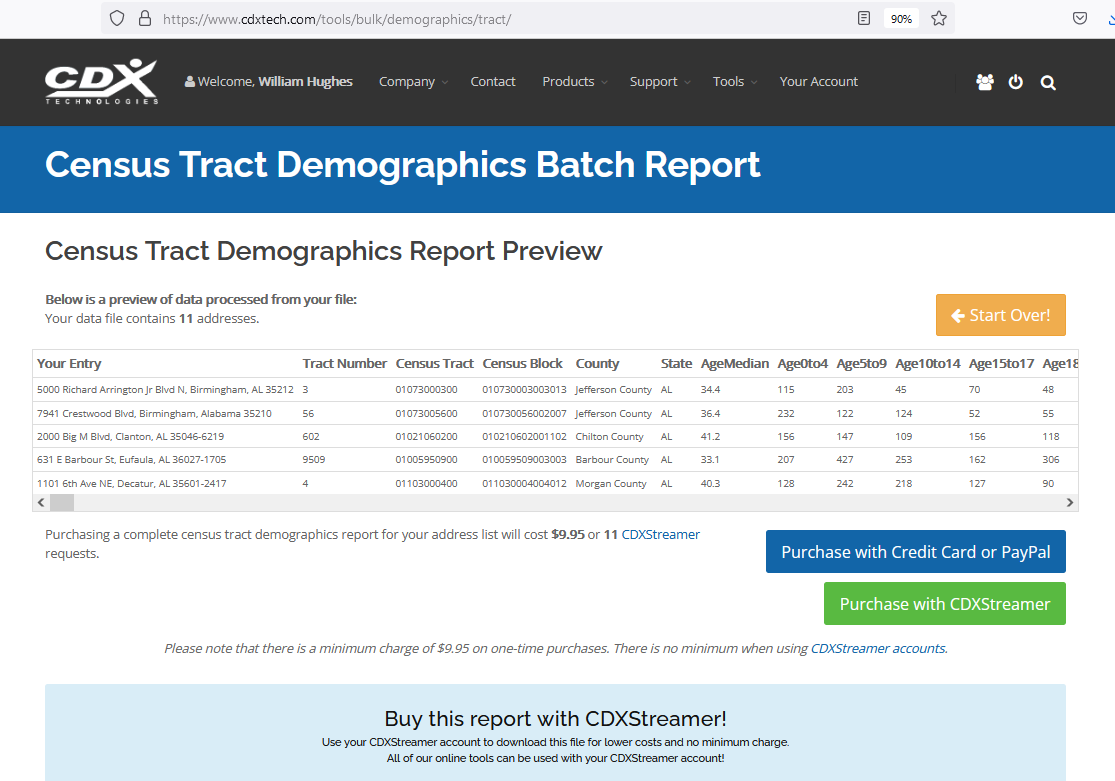Open site search magnifier icon
The width and height of the screenshot is (1115, 781).
pyautogui.click(x=1047, y=83)
